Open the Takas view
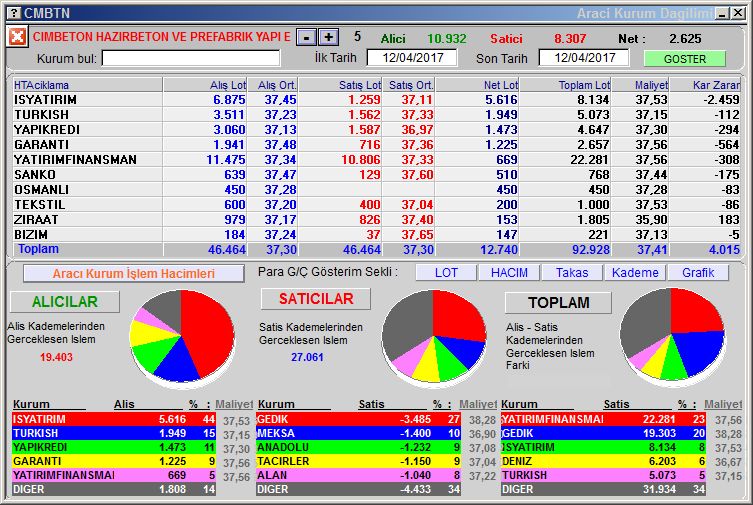 [572, 273]
